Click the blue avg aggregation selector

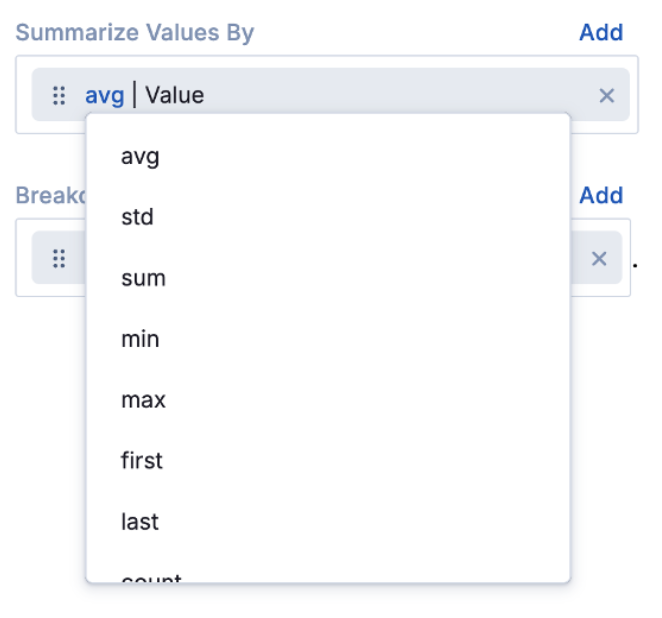point(104,95)
